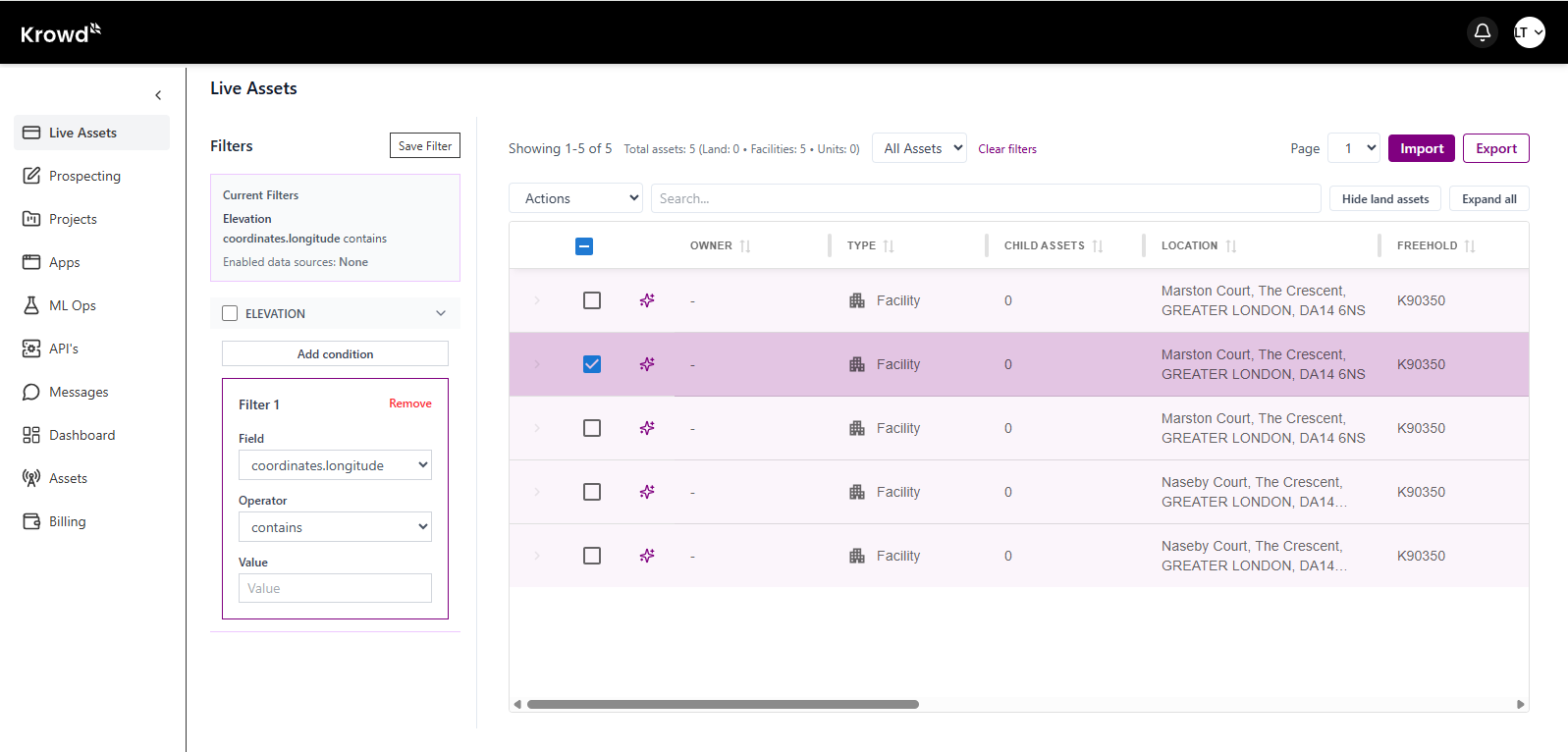The image size is (1568, 752).
Task: Go to Projects in the sidebar menu
Action: click(x=73, y=219)
